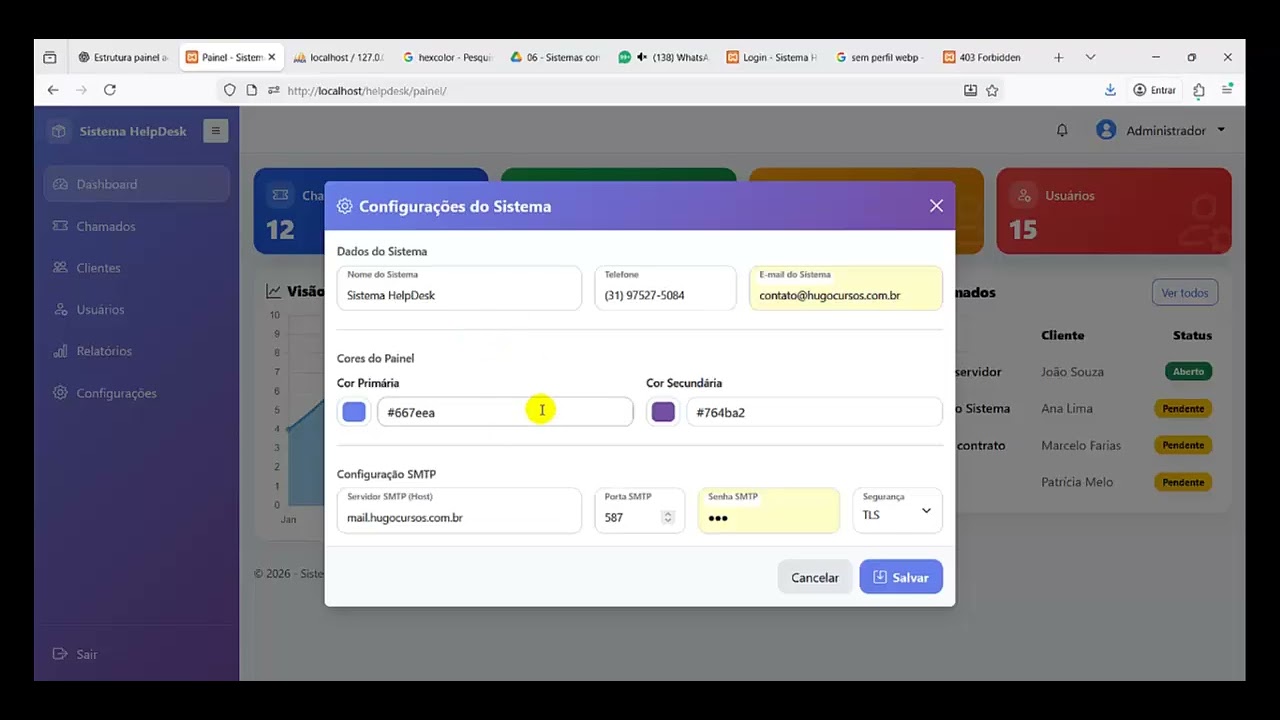
Task: Open the browser downloads icon
Action: 1110,90
